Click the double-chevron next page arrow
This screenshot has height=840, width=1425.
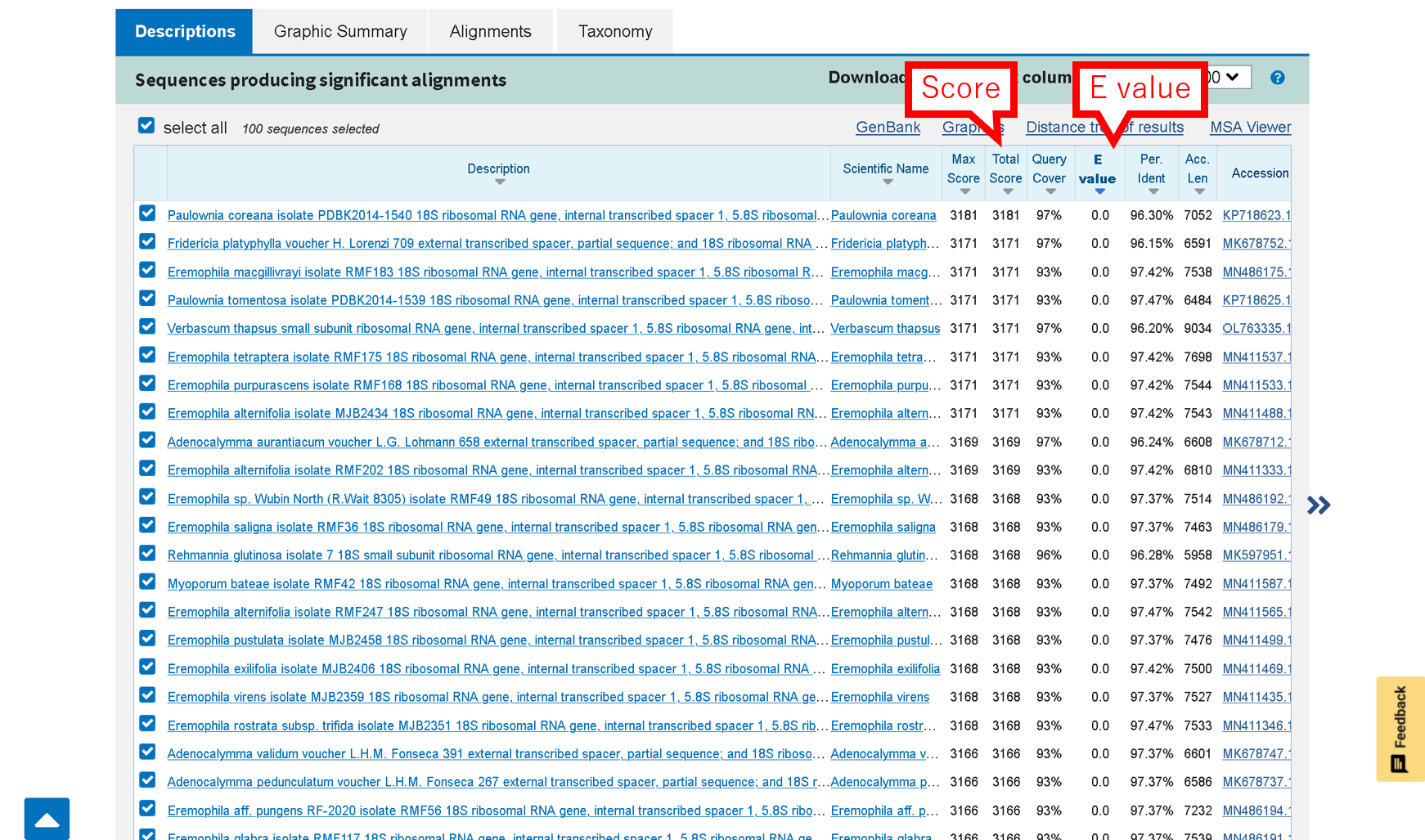(1319, 505)
